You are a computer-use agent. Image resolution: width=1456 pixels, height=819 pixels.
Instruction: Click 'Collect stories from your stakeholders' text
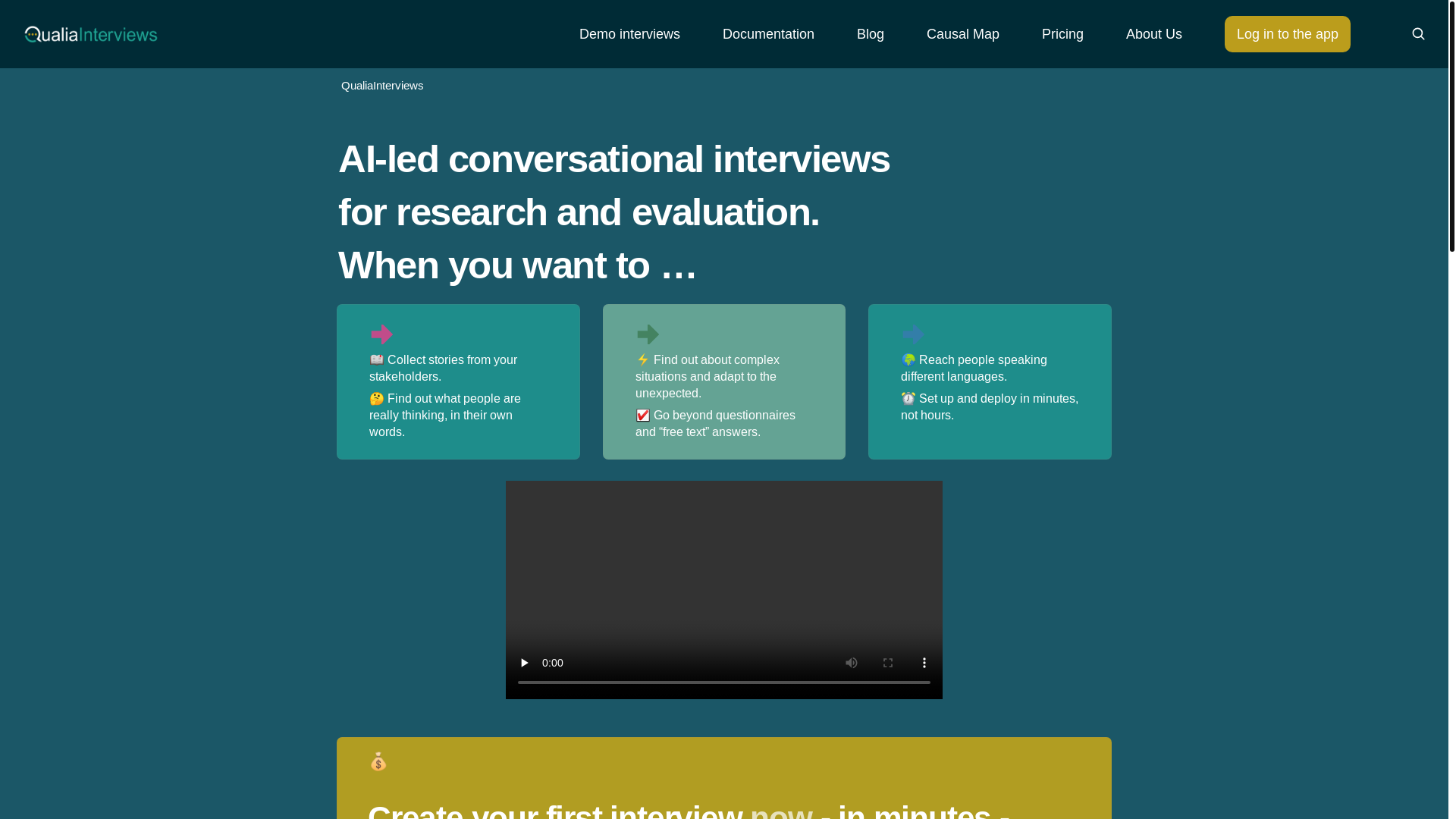[444, 369]
